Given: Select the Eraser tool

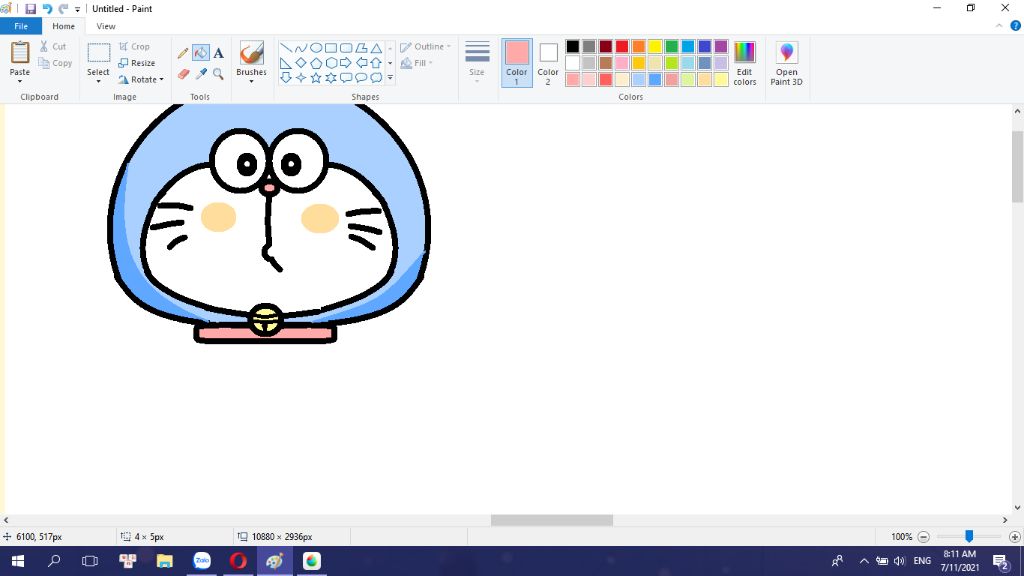Looking at the screenshot, I should click(x=183, y=74).
